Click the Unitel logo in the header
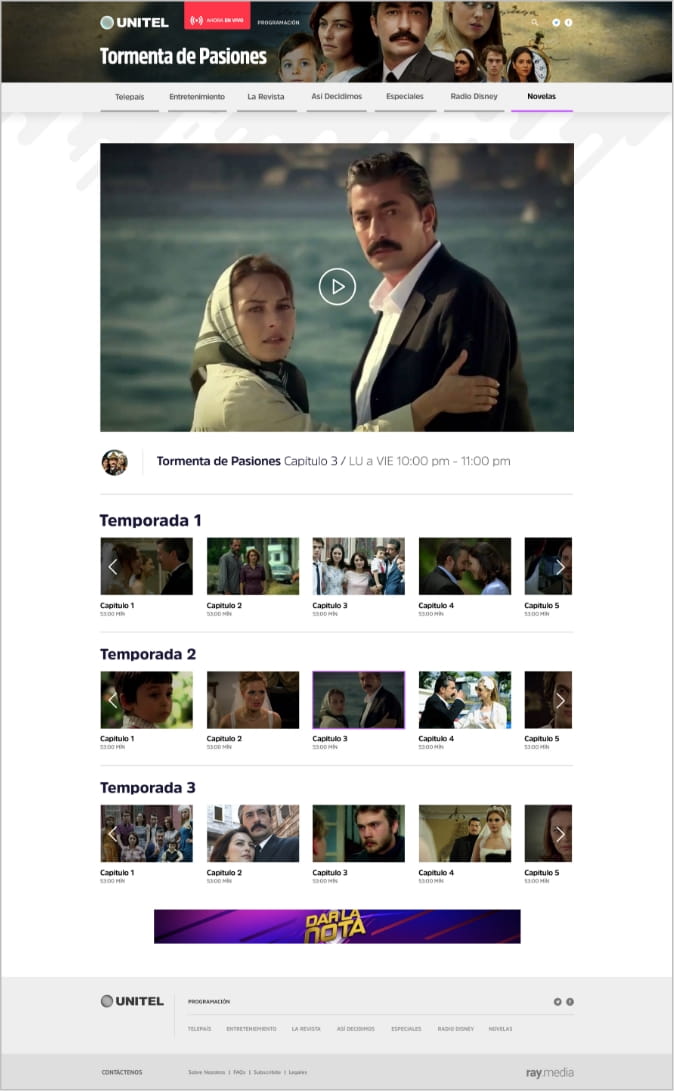Image resolution: width=674 pixels, height=1091 pixels. click(x=134, y=22)
